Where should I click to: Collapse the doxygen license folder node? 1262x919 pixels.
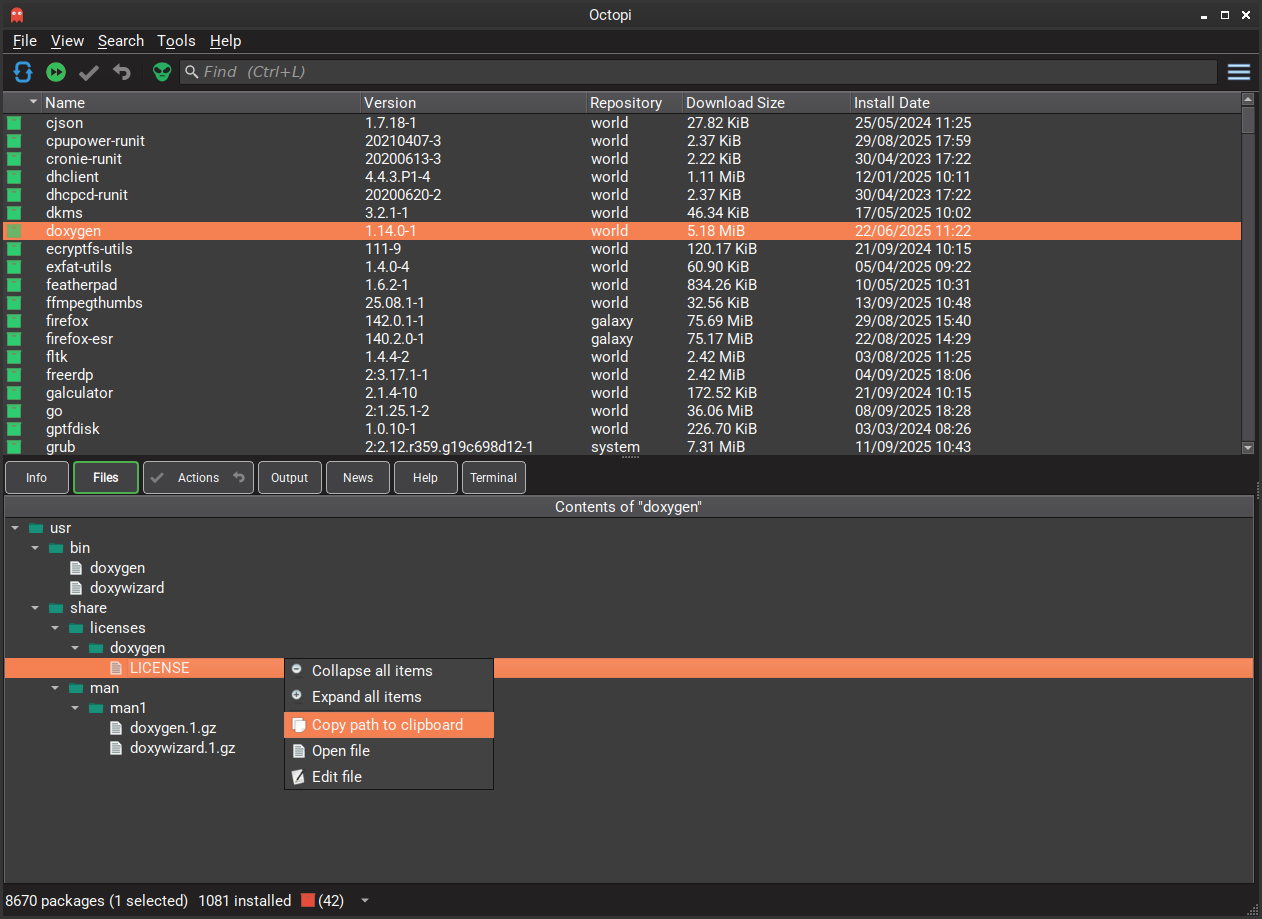[75, 648]
